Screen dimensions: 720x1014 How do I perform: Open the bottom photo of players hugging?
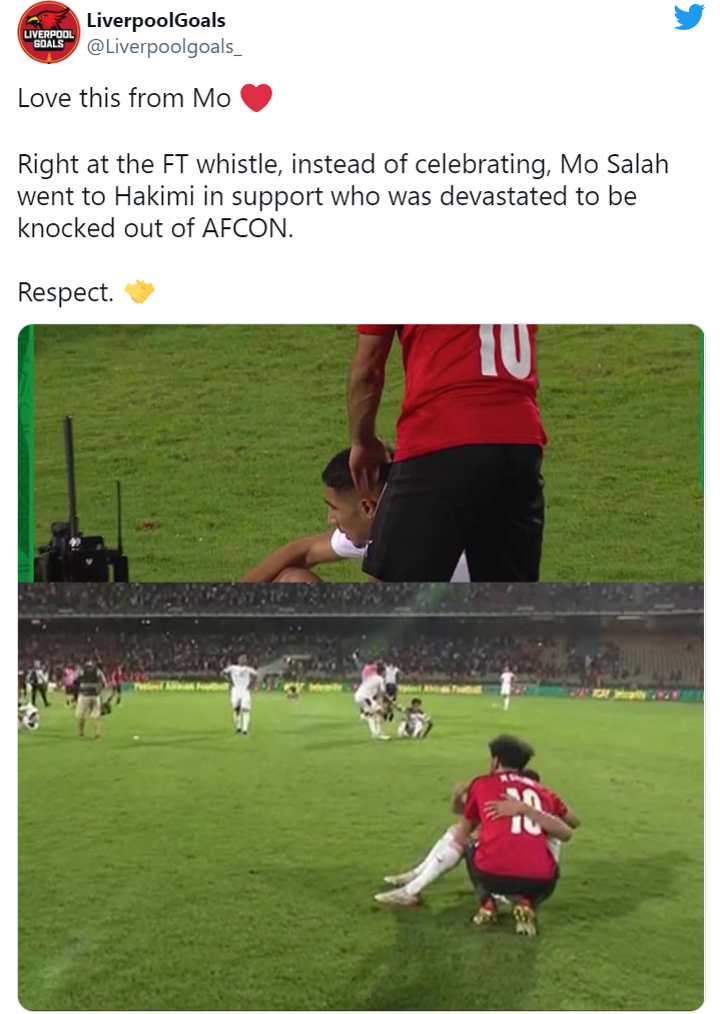coord(361,796)
